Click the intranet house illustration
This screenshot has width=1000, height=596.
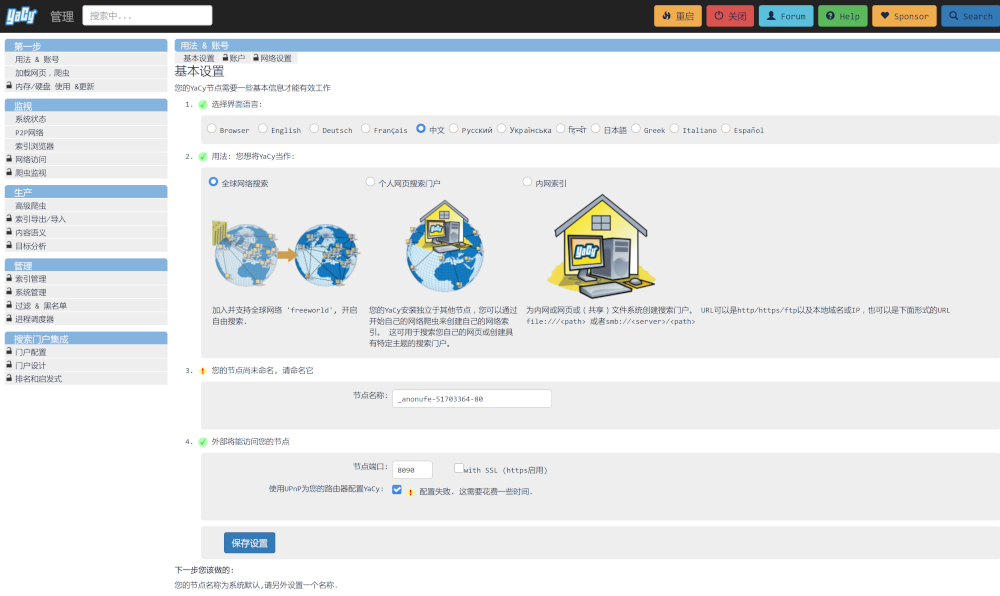pyautogui.click(x=601, y=246)
